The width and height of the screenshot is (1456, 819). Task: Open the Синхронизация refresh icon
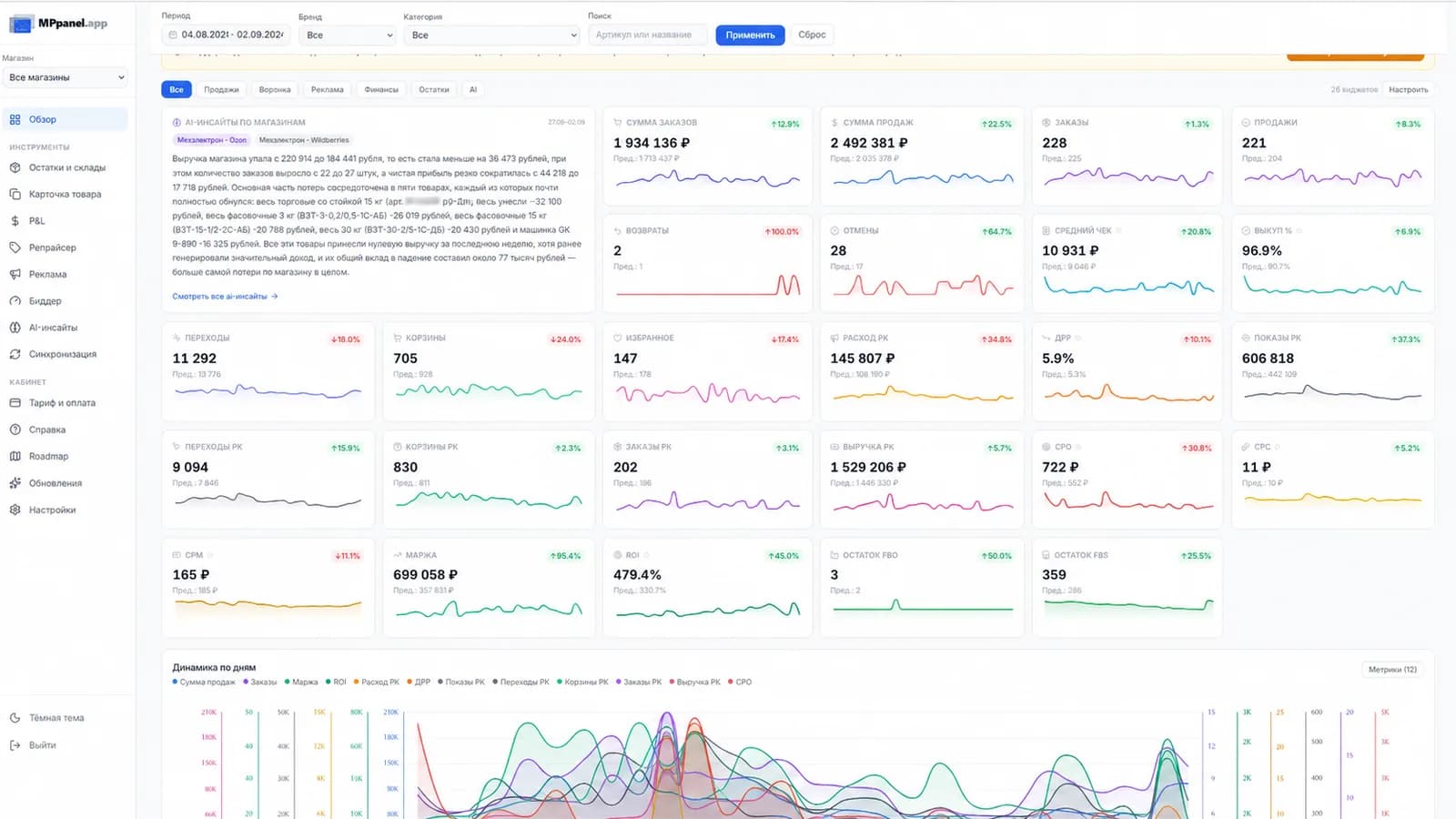15,354
